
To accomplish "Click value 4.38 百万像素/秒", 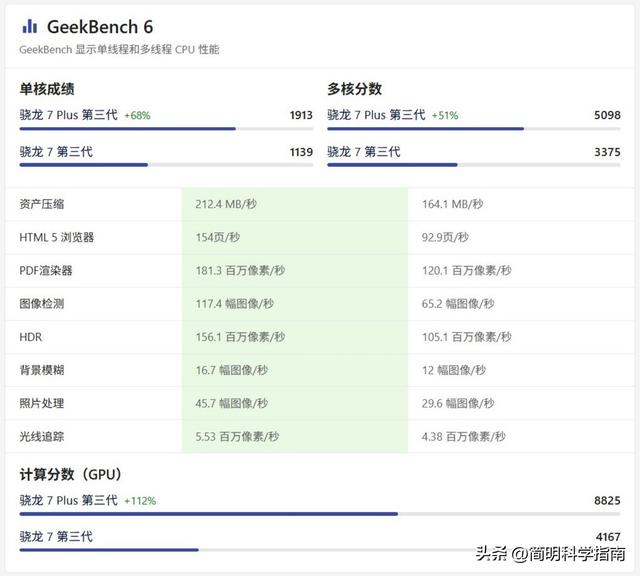I will tap(464, 437).
